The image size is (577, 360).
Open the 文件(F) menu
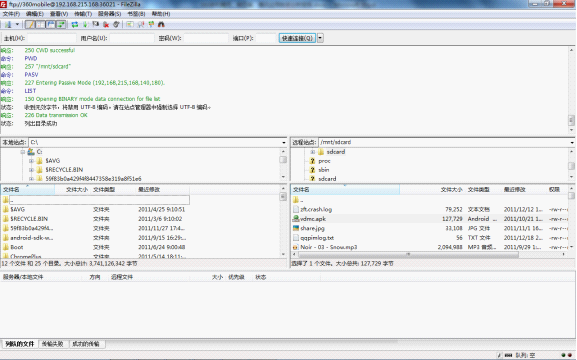(x=11, y=14)
